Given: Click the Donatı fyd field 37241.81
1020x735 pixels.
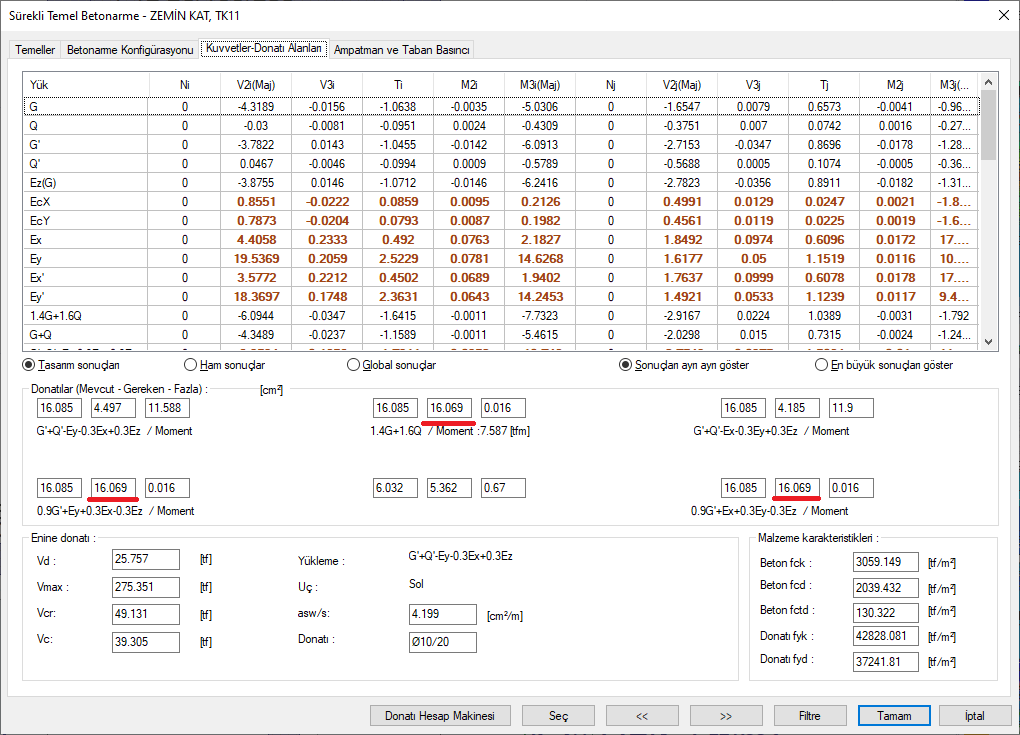Looking at the screenshot, I should pos(885,662).
